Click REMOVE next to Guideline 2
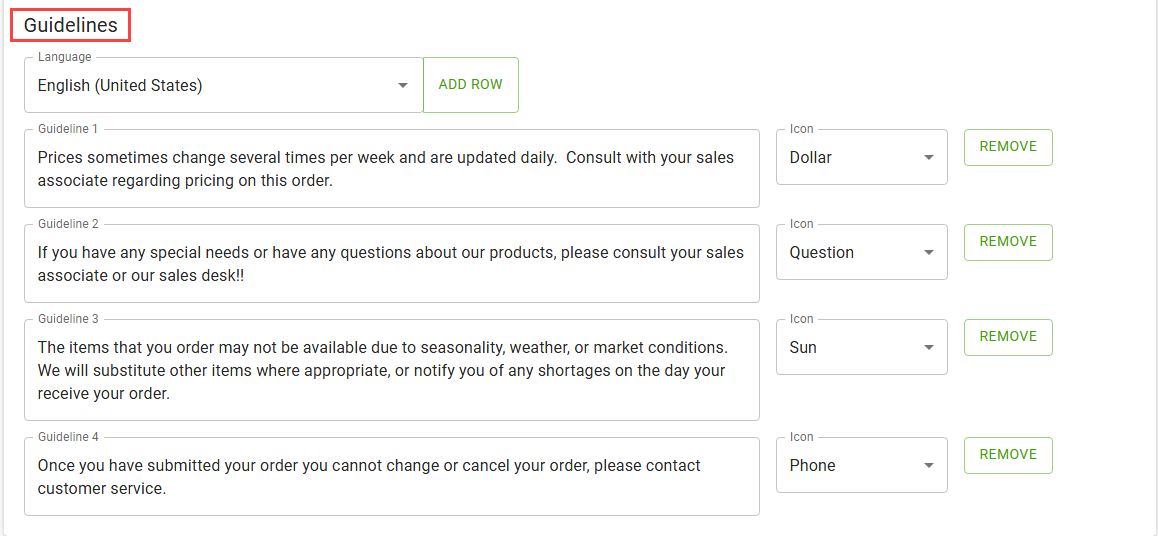1158x536 pixels. pyautogui.click(x=1008, y=242)
